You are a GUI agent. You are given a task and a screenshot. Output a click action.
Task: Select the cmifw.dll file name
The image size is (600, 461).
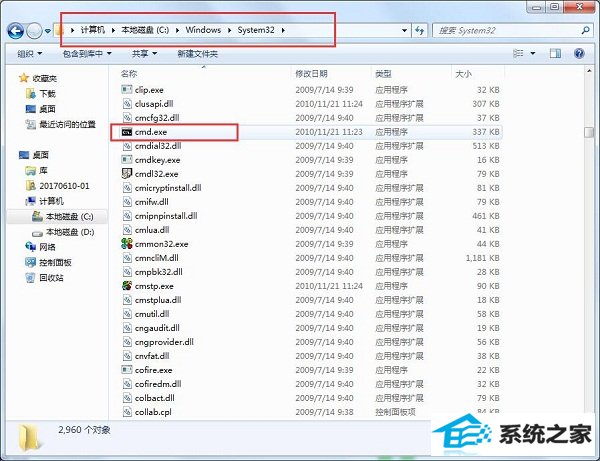click(151, 202)
